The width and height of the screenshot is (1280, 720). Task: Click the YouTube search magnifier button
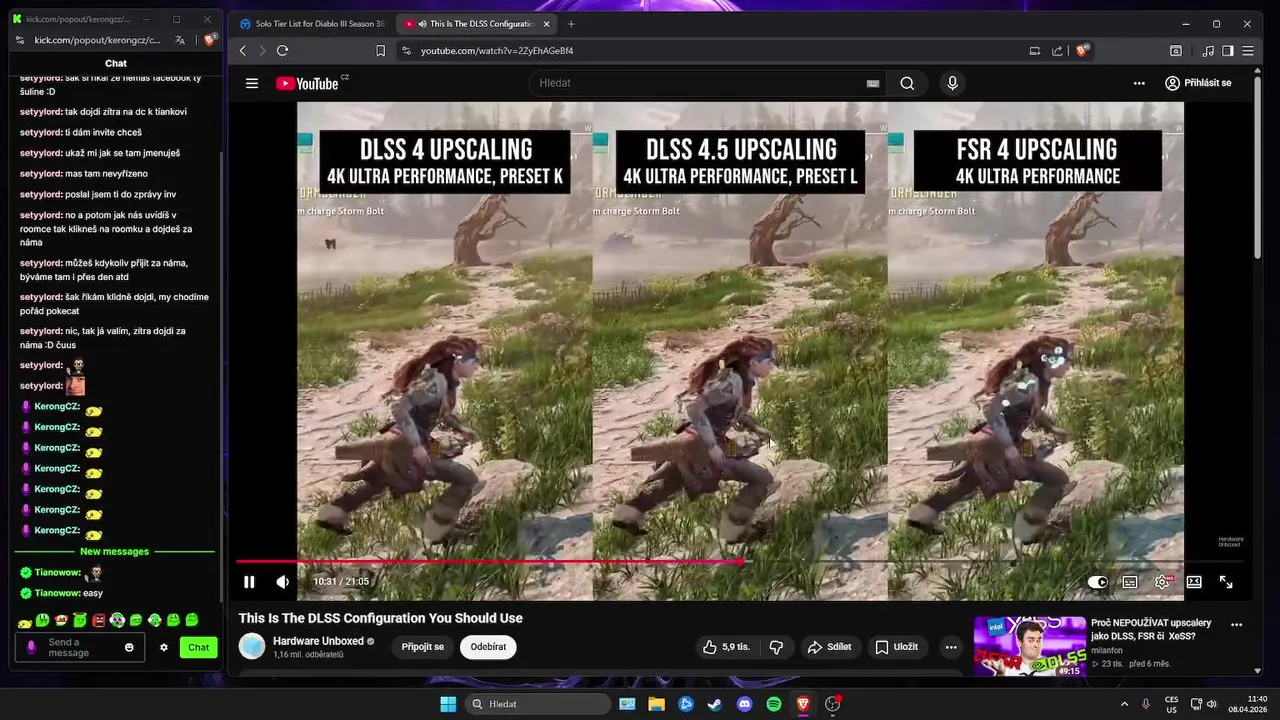click(x=907, y=83)
